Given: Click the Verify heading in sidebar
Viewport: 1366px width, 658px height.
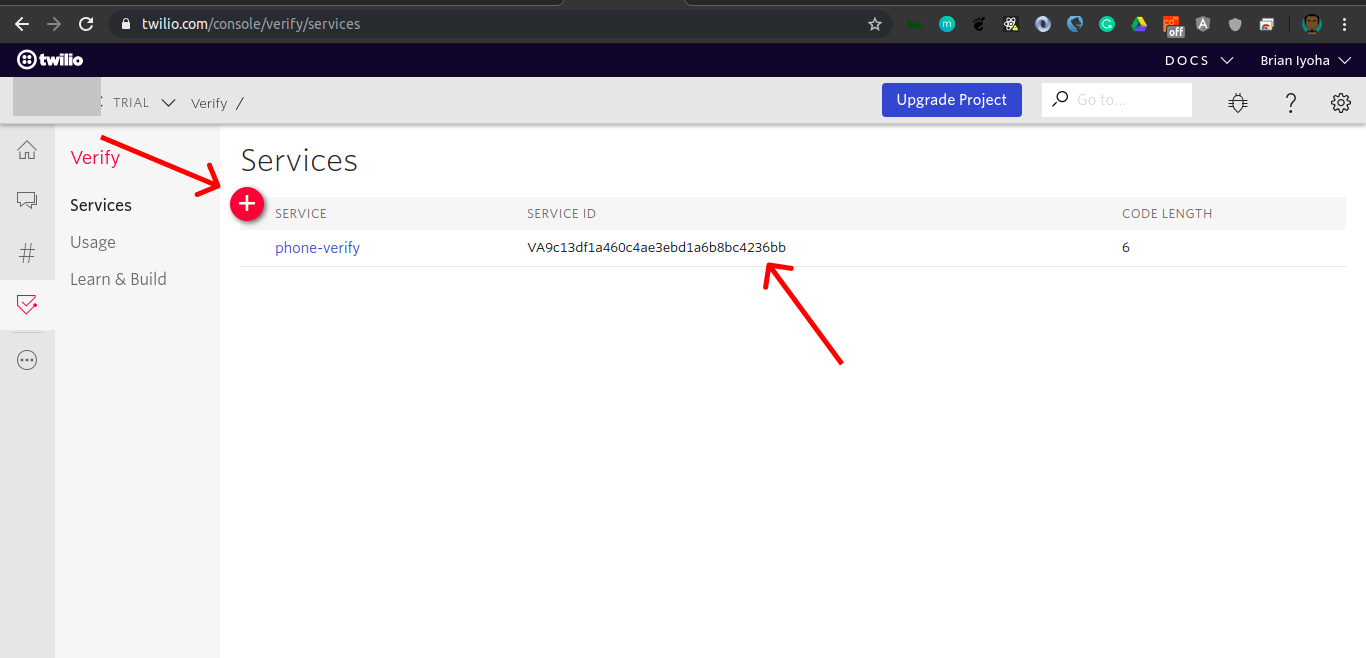Looking at the screenshot, I should 95,157.
